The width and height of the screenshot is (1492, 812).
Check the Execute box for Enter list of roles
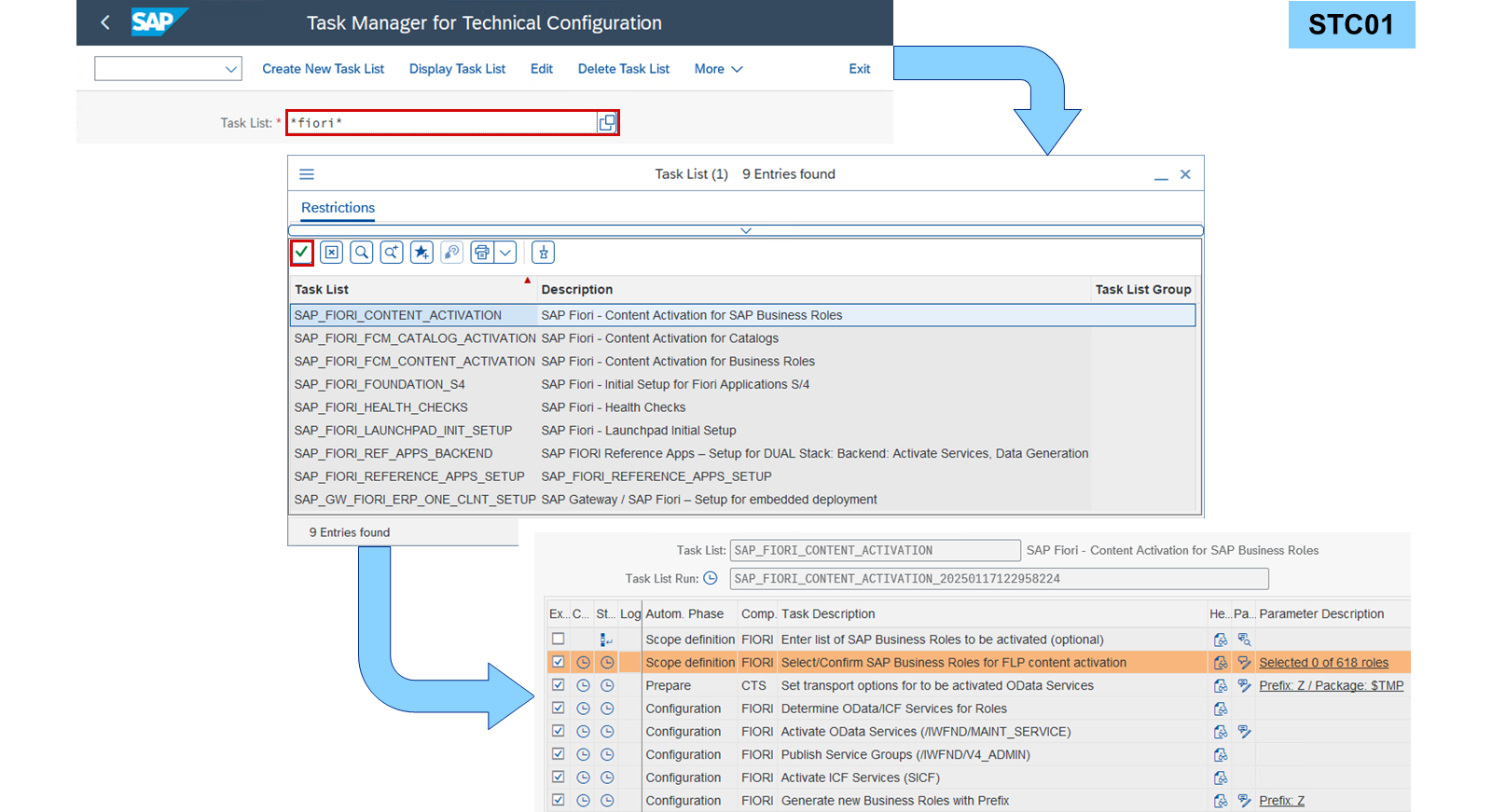click(558, 639)
